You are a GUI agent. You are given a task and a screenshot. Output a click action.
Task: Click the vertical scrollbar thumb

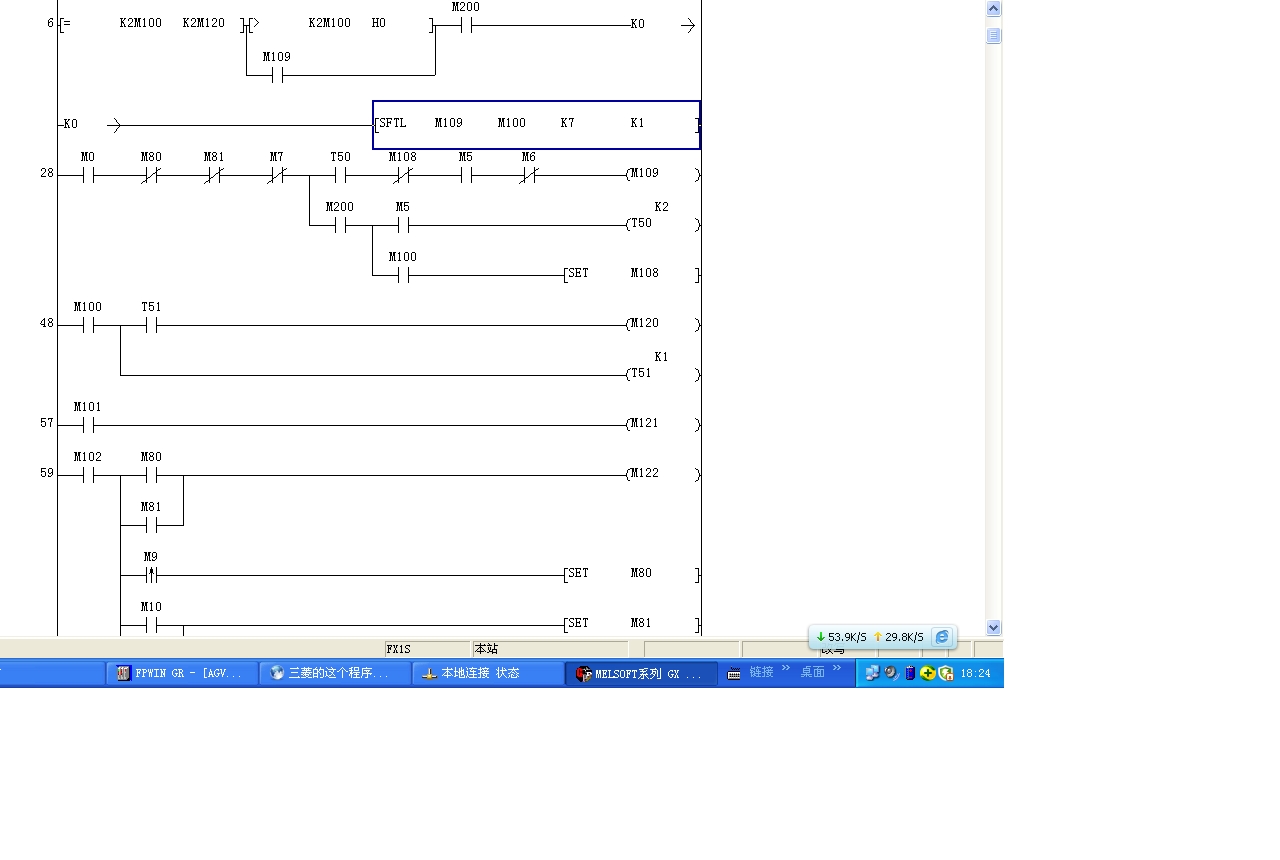pos(993,36)
